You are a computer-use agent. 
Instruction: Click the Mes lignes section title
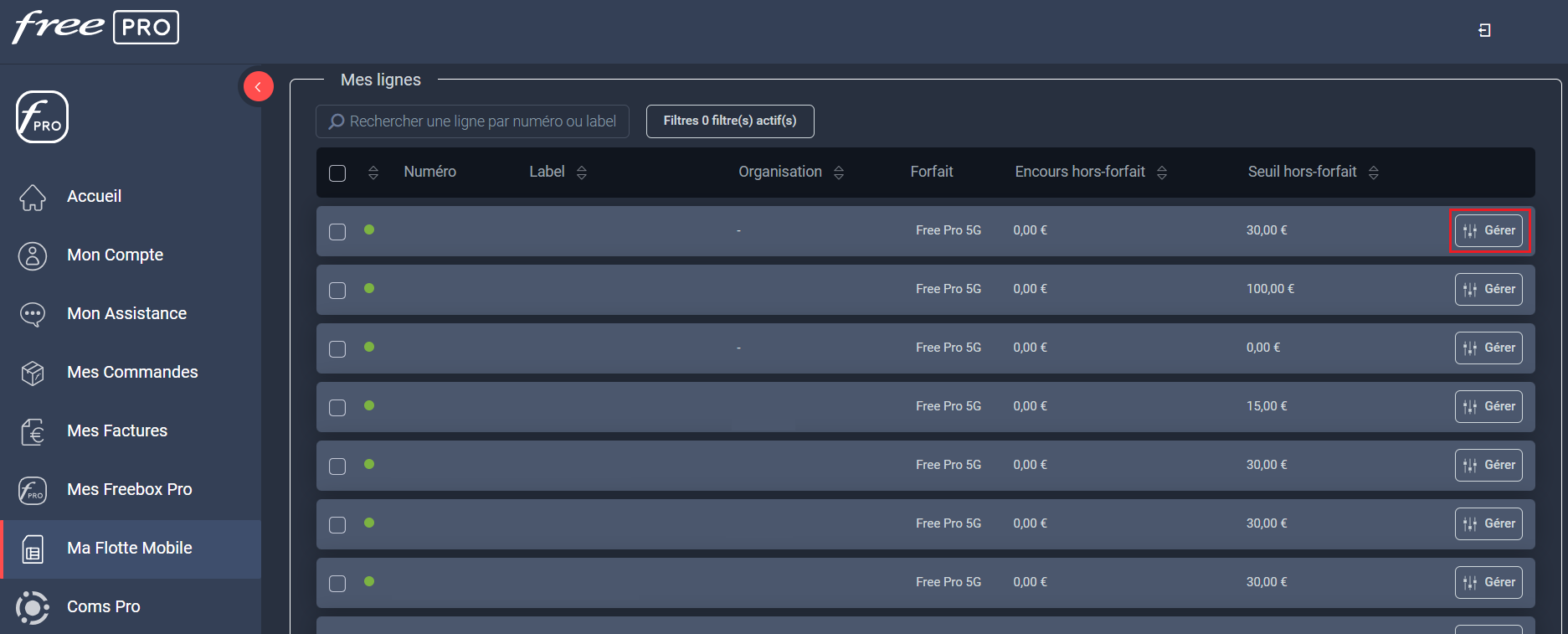[381, 80]
